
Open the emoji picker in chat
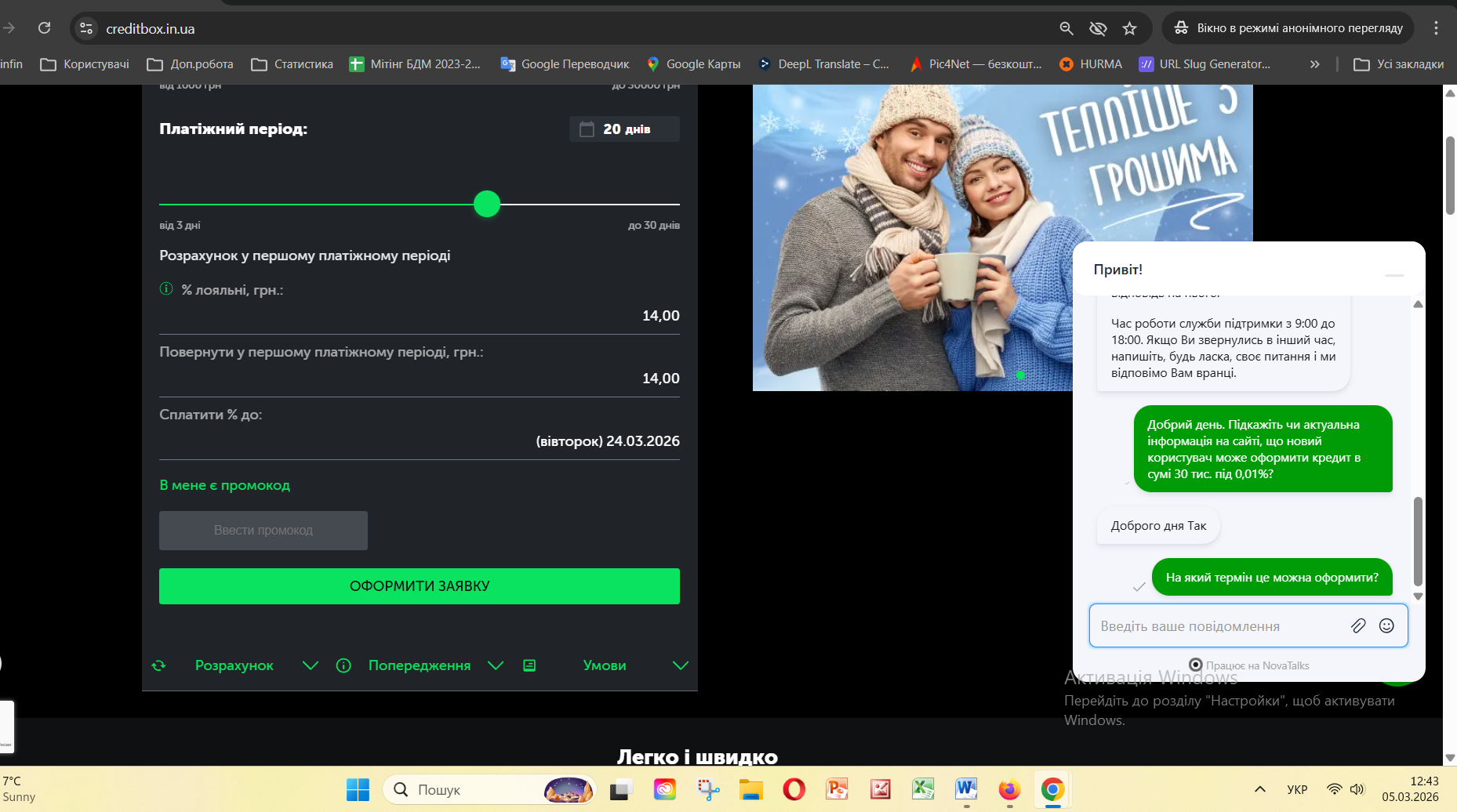[x=1387, y=625]
